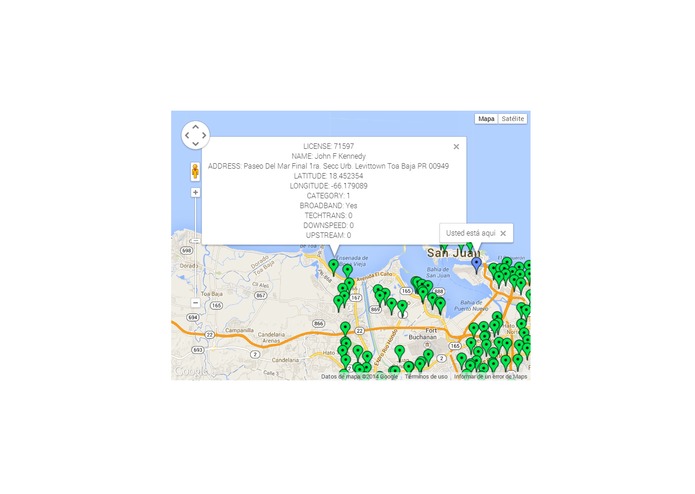Screen dimensions: 695x494
Task: Click the Campanilla map label
Action: pos(239,331)
